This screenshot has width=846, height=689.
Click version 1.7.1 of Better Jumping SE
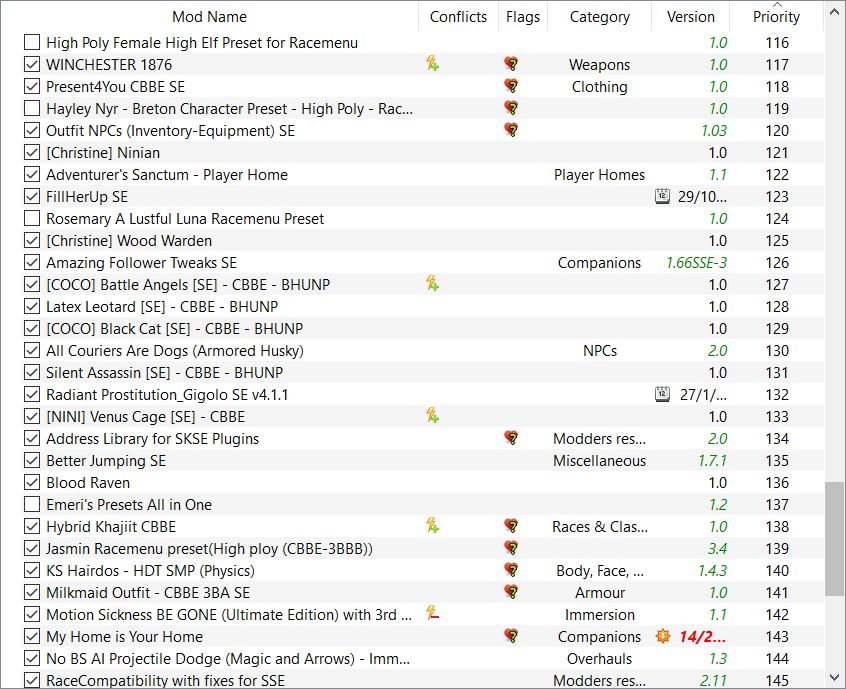pyautogui.click(x=713, y=461)
